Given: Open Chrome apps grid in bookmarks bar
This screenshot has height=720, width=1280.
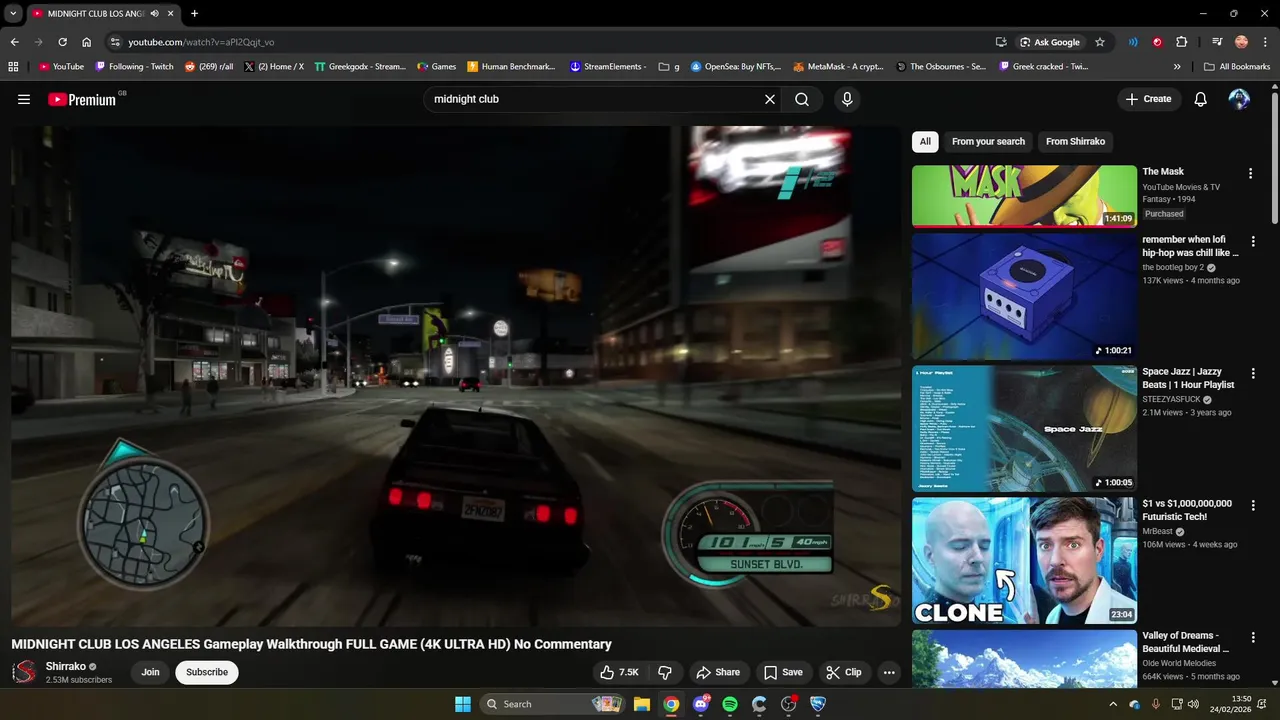Looking at the screenshot, I should click(x=13, y=67).
